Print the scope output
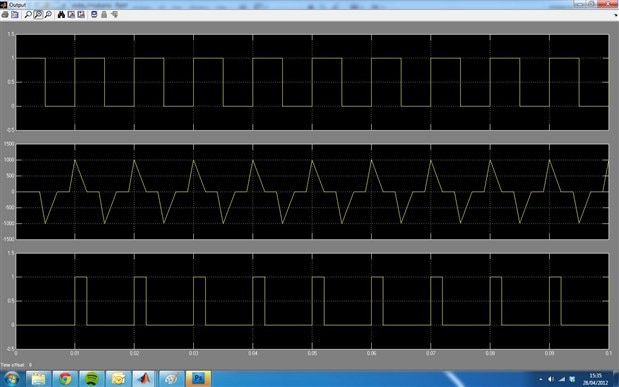Image resolution: width=619 pixels, height=387 pixels. pyautogui.click(x=5, y=15)
